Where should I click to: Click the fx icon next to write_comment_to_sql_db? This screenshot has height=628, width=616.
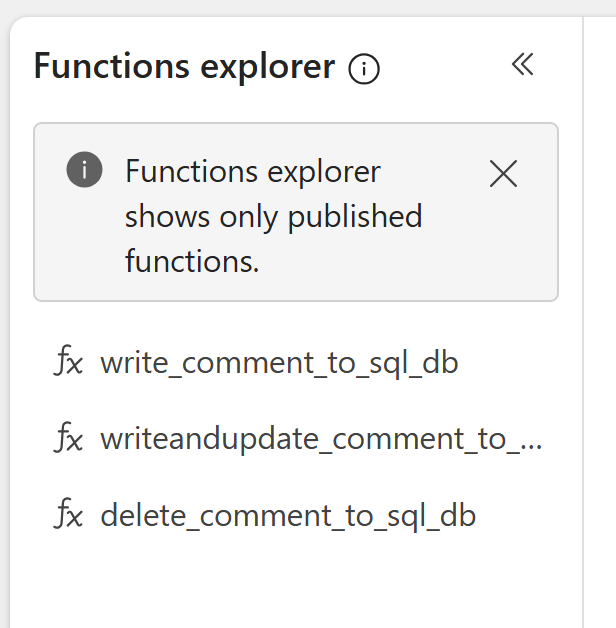point(68,362)
